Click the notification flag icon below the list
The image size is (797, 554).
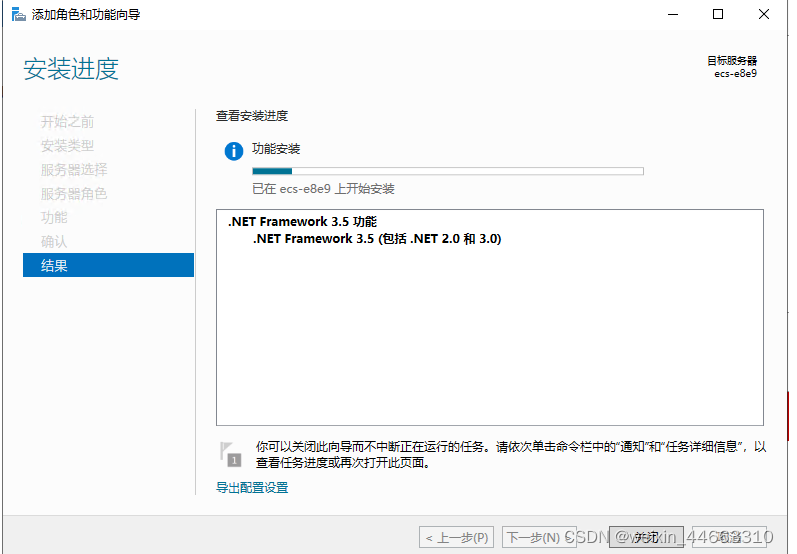tap(232, 453)
